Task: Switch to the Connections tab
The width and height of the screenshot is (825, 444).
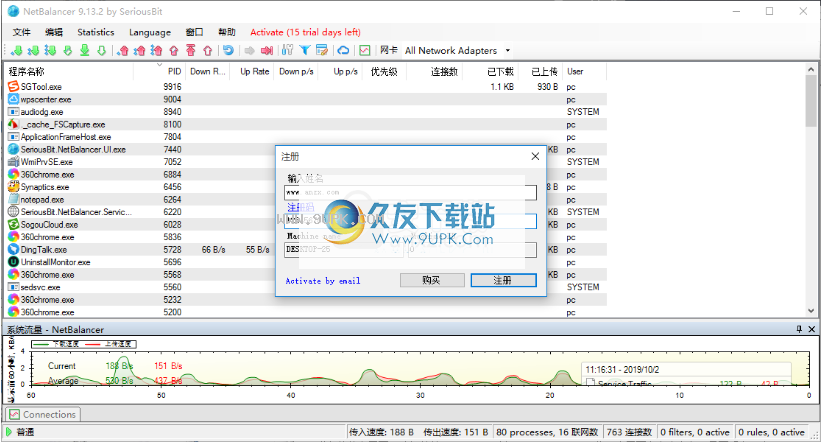Action: point(43,415)
